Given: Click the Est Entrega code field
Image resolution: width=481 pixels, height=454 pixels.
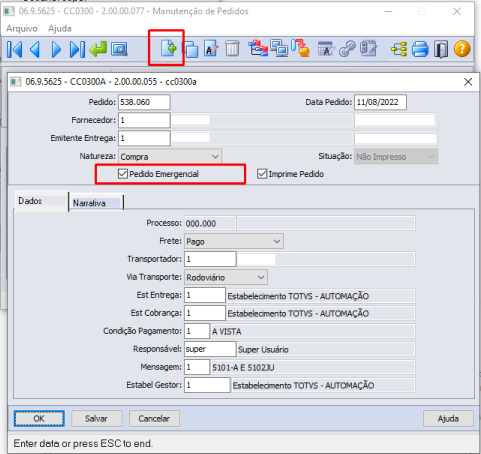Looking at the screenshot, I should 205,295.
